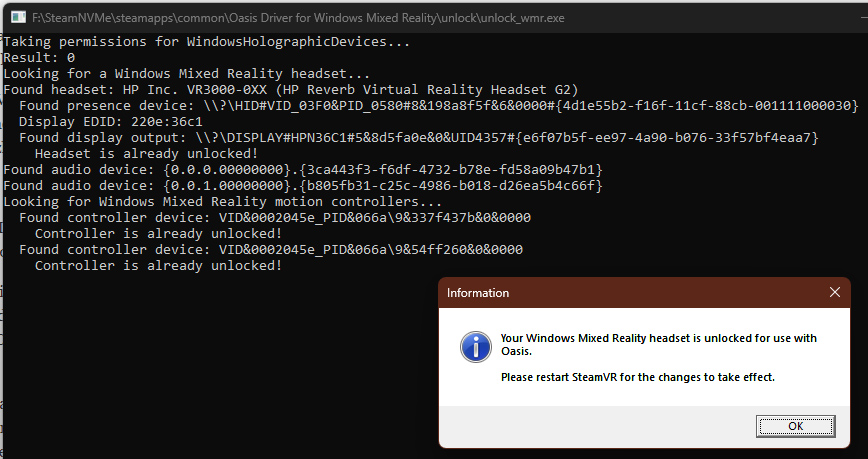Click last 'Controller is already unlocked!' line
The image size is (868, 459).
158,266
